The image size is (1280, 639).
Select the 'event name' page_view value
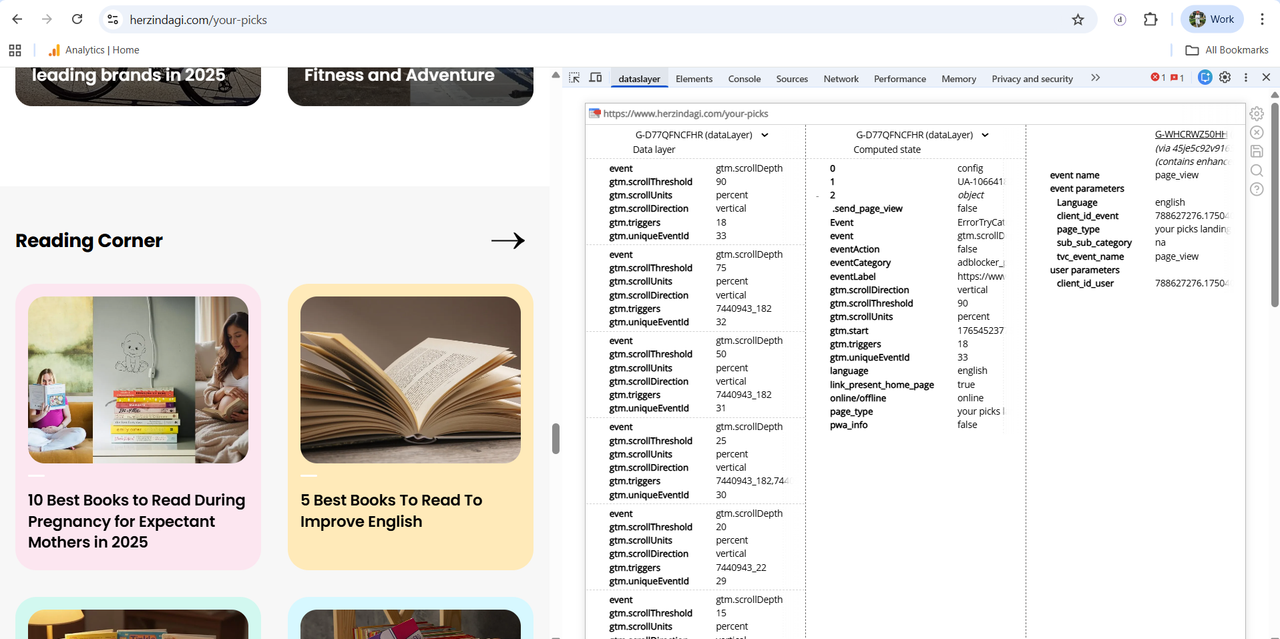pyautogui.click(x=1177, y=175)
